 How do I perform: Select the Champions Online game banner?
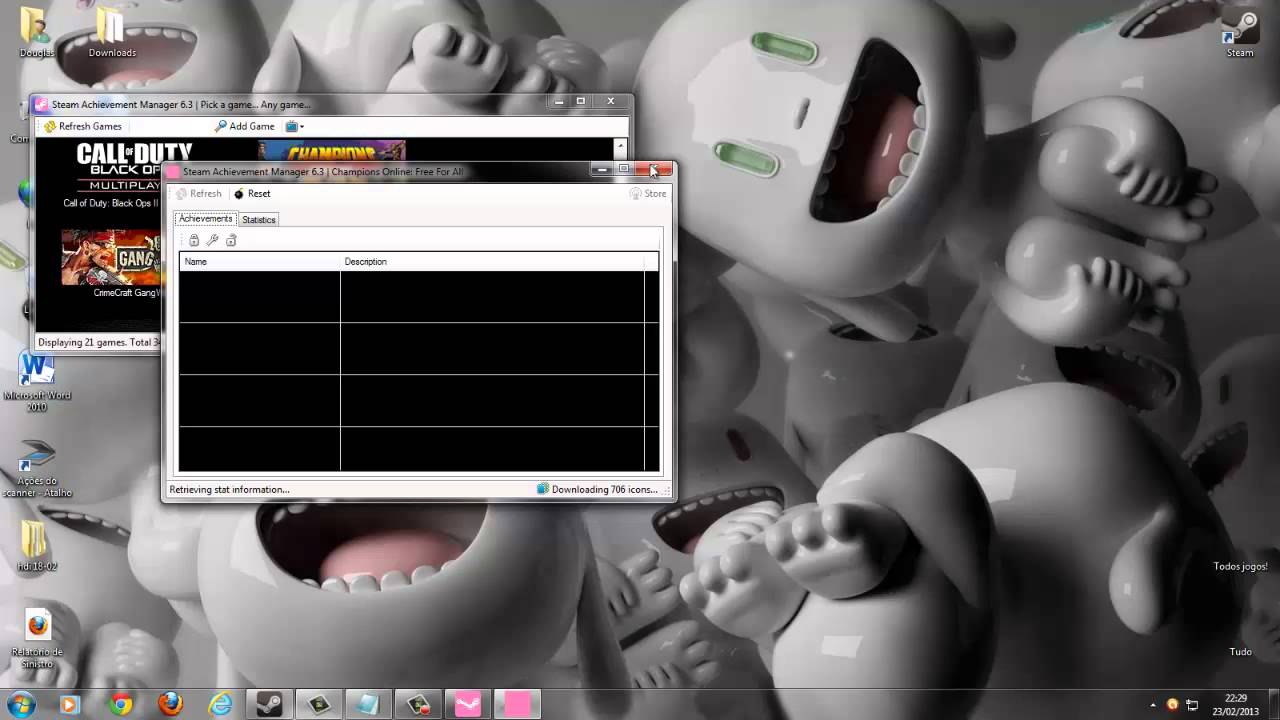(332, 151)
